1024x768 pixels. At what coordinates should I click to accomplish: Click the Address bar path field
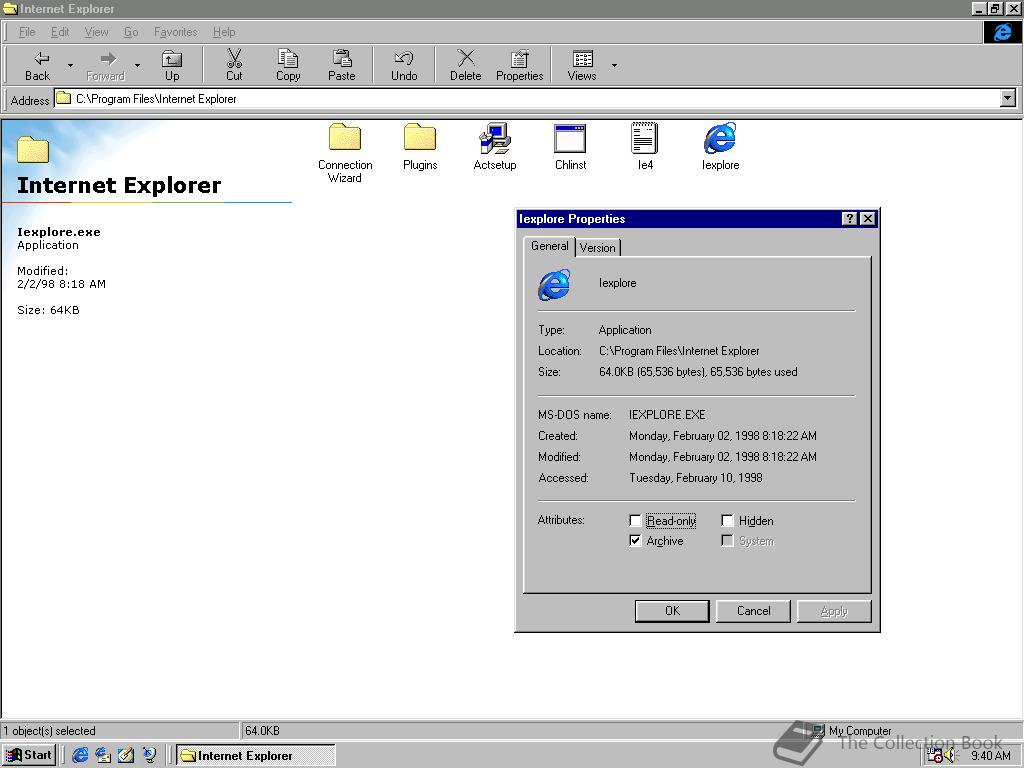[527, 99]
